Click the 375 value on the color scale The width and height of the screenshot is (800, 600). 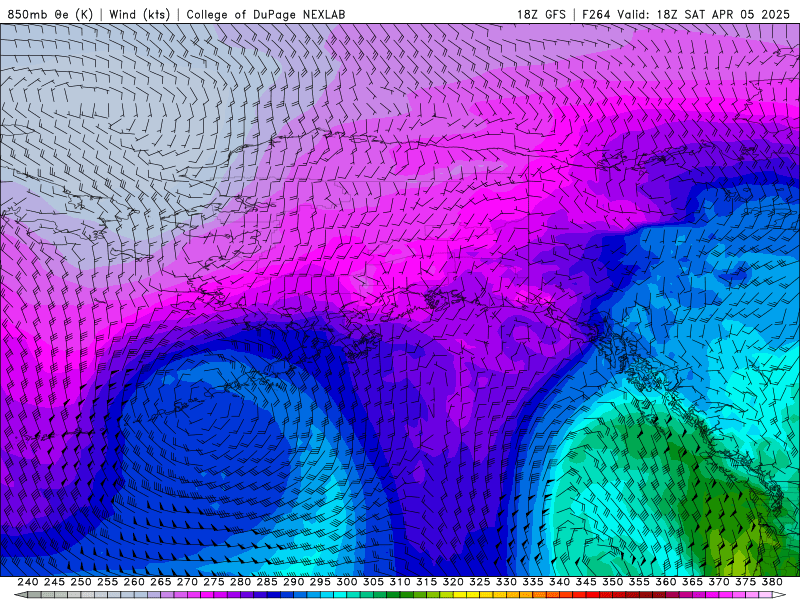point(745,582)
